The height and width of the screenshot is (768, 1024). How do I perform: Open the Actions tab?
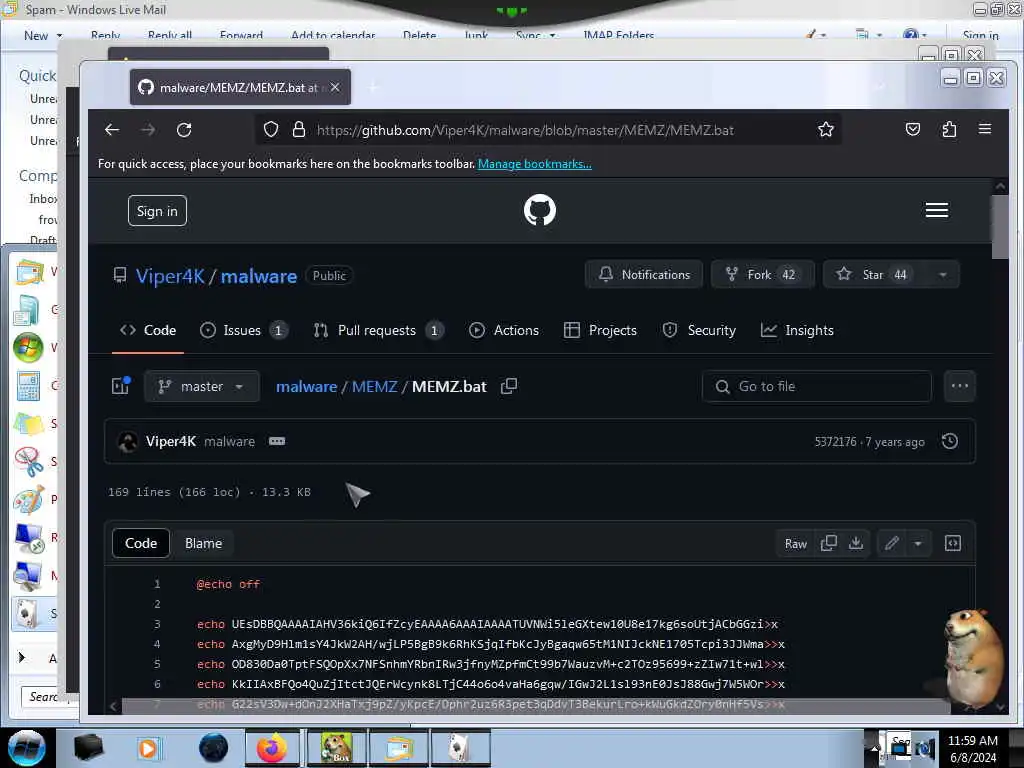[x=504, y=330]
